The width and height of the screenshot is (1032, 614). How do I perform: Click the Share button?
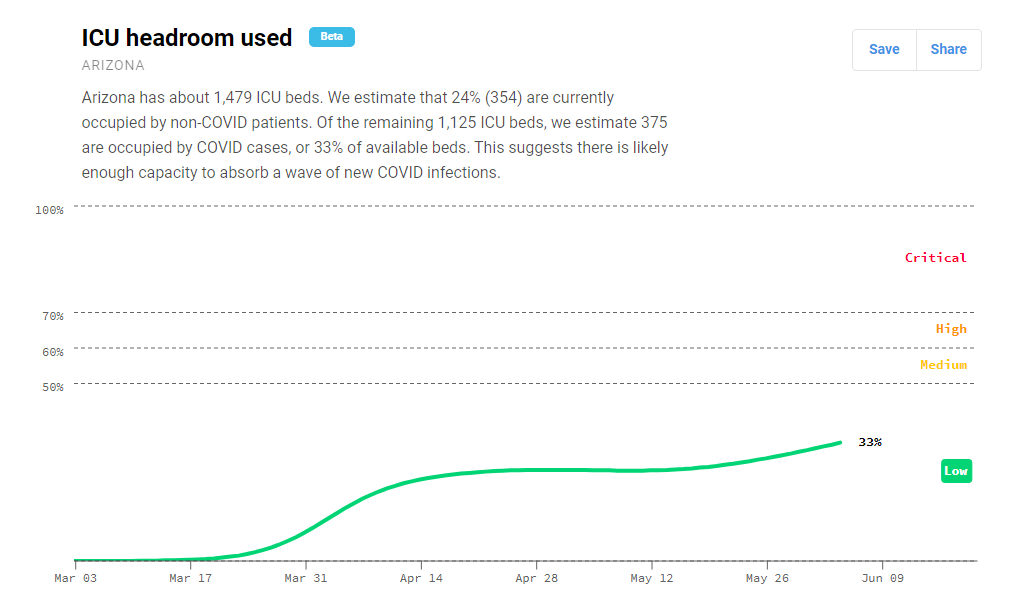tap(948, 49)
